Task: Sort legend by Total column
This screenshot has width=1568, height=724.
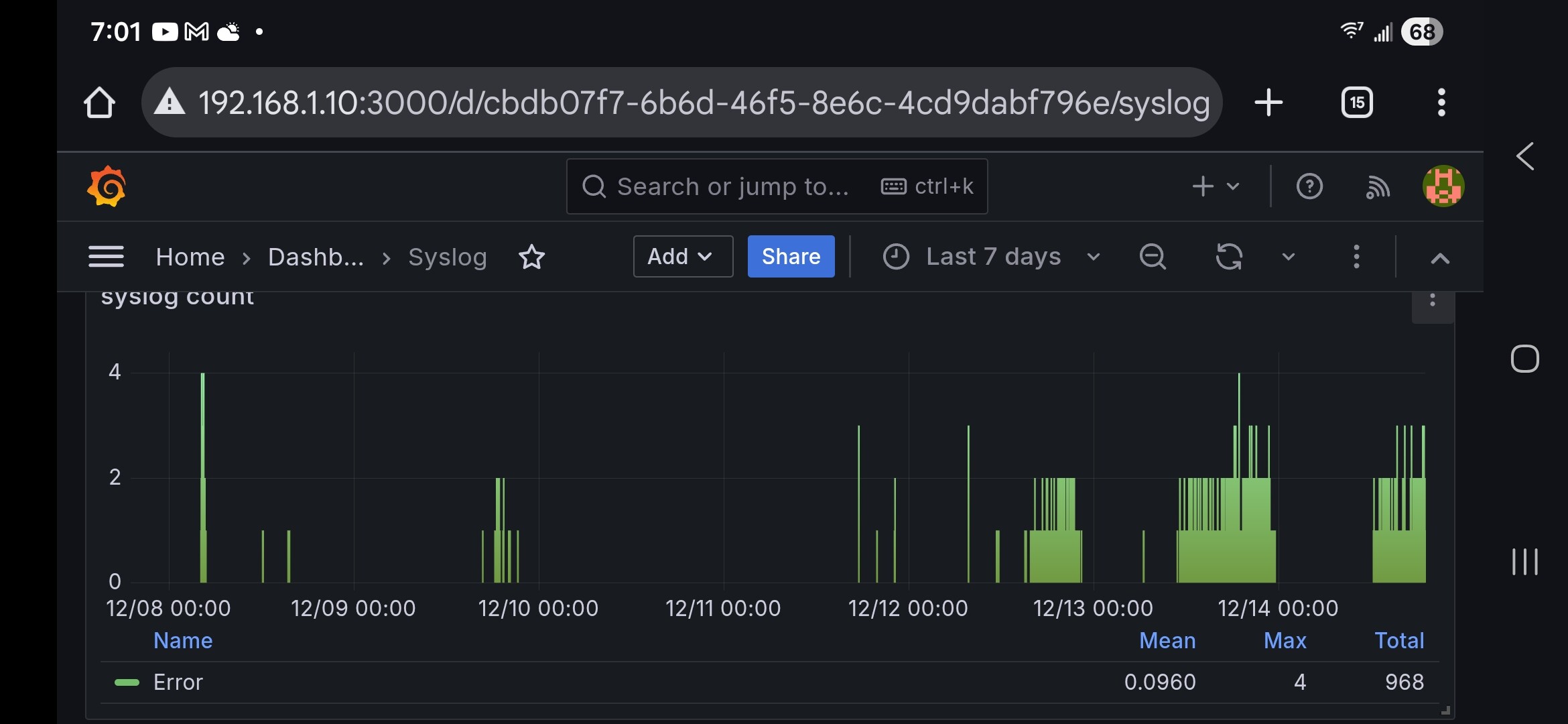Action: 1399,641
